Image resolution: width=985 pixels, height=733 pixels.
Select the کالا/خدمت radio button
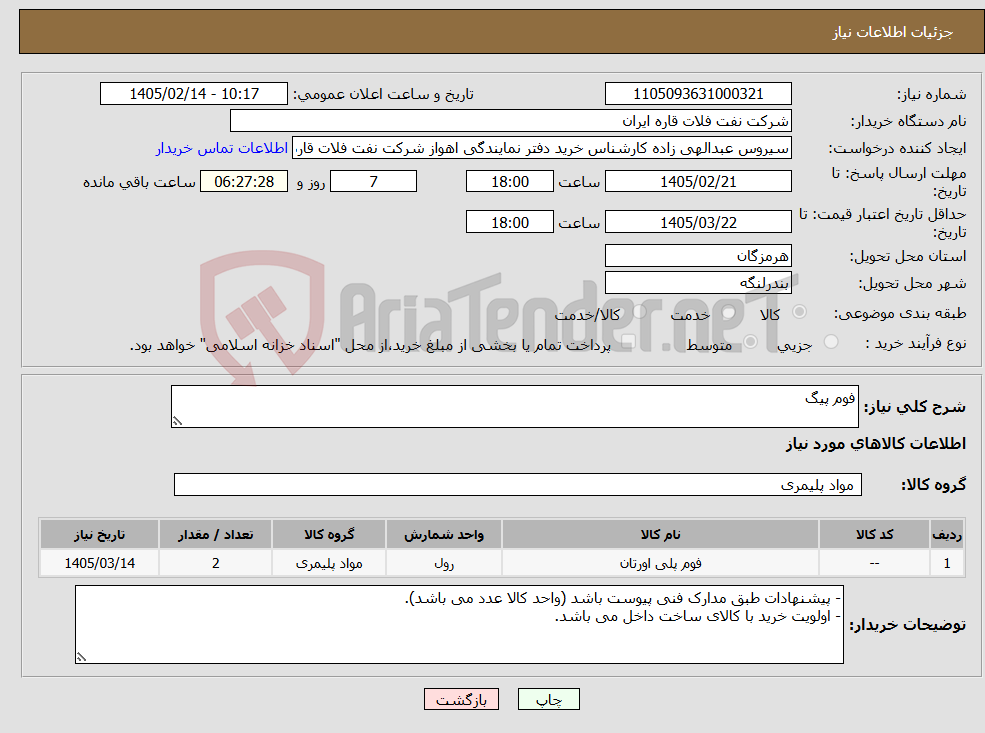pos(639,312)
